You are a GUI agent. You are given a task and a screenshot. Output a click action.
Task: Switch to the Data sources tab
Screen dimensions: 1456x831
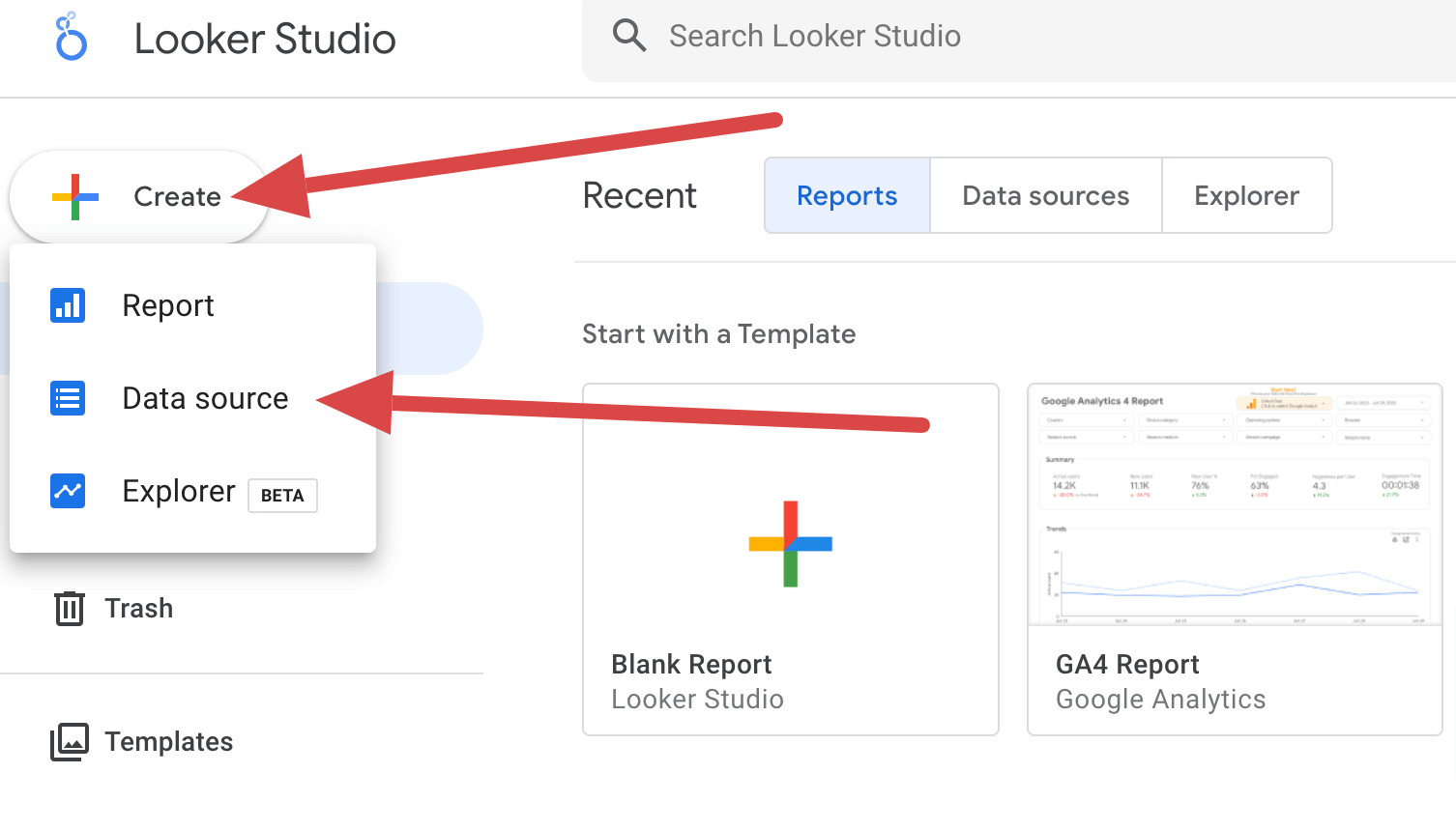(x=1046, y=195)
